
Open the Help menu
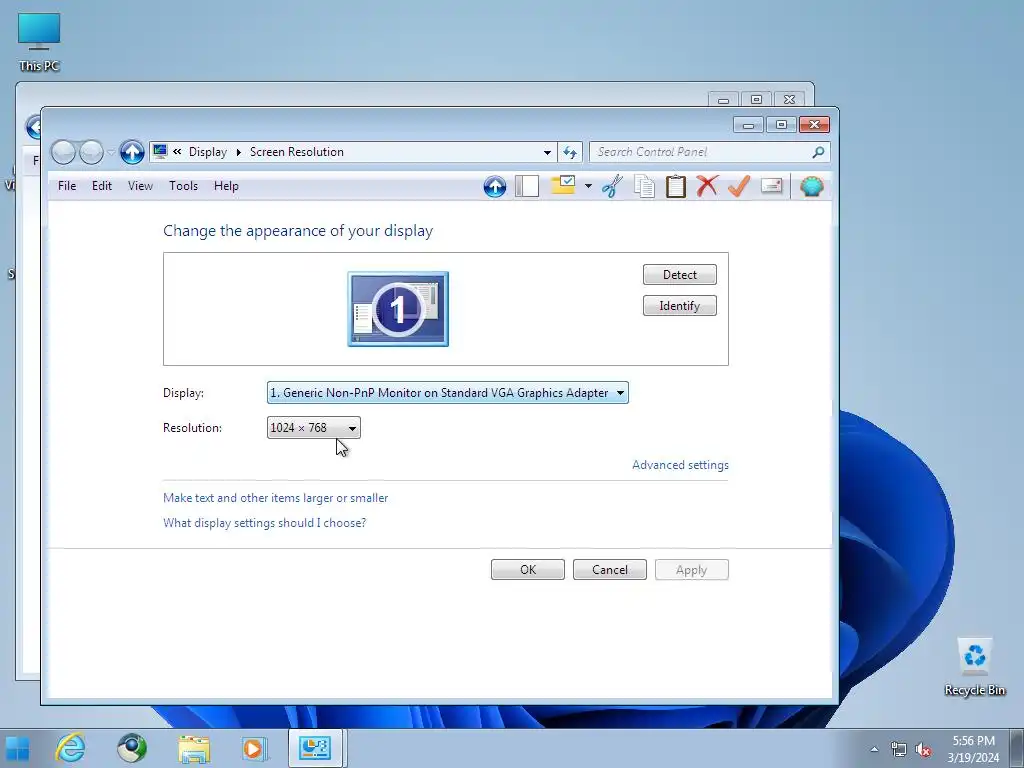click(226, 186)
